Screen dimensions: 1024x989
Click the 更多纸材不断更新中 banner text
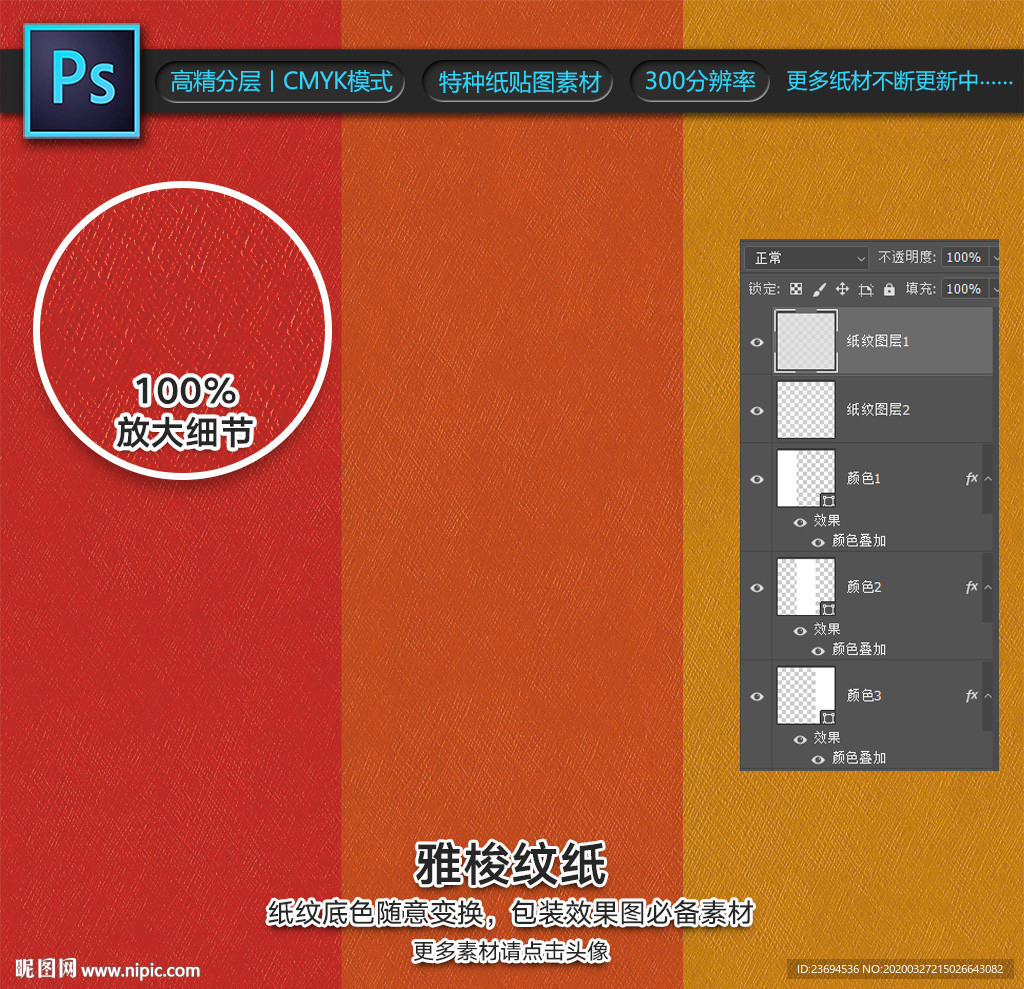(x=899, y=82)
